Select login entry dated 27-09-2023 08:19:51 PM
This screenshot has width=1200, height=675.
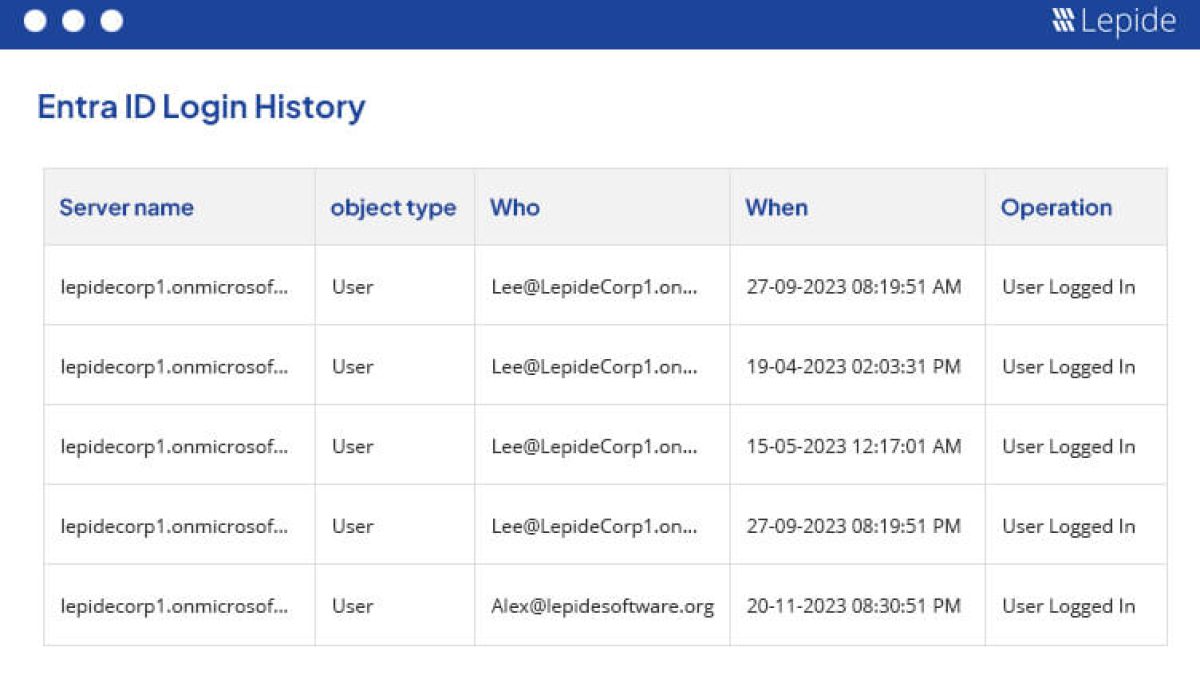click(853, 526)
